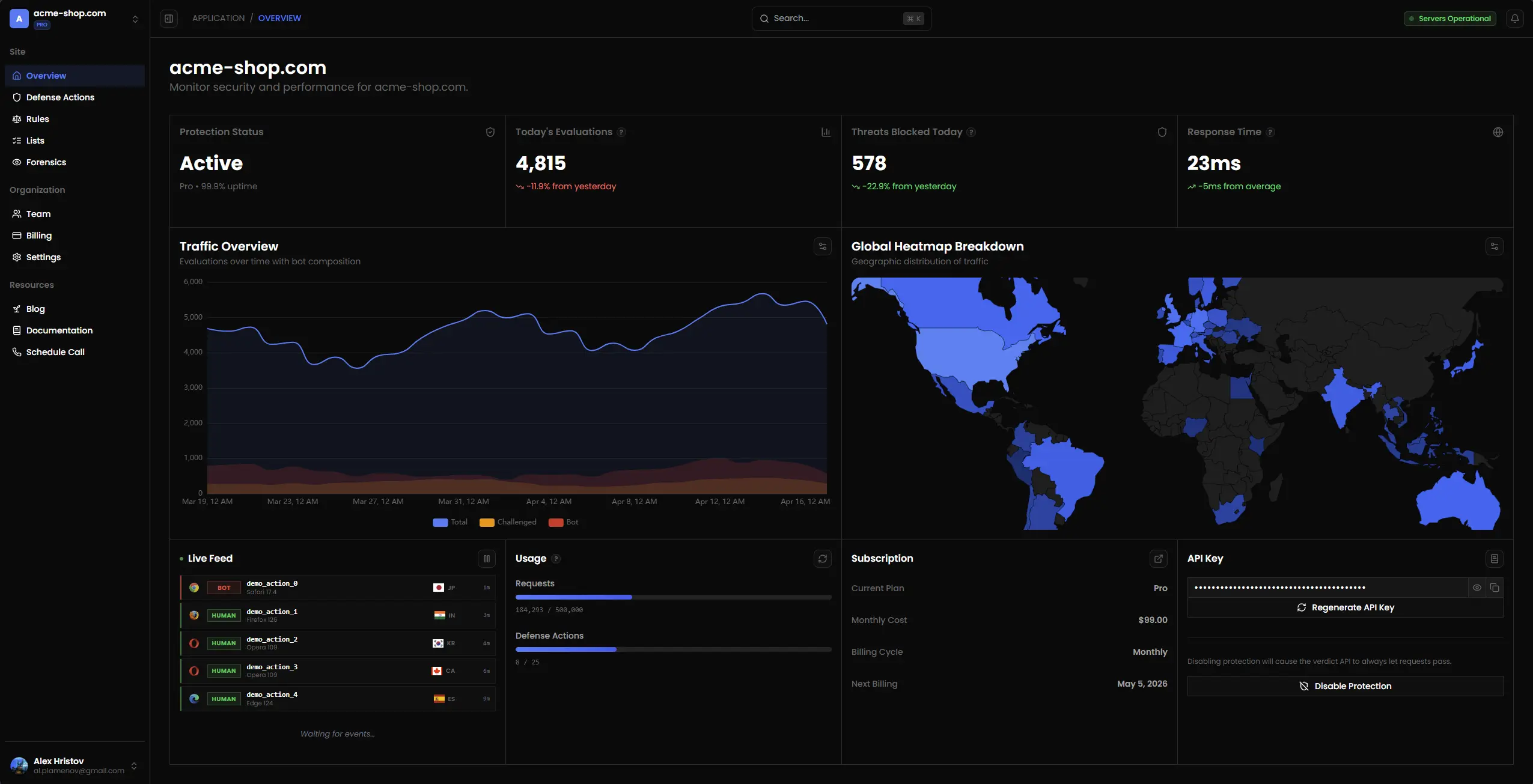Toggle Challenged series in chart legend
1533x784 pixels.
click(508, 522)
